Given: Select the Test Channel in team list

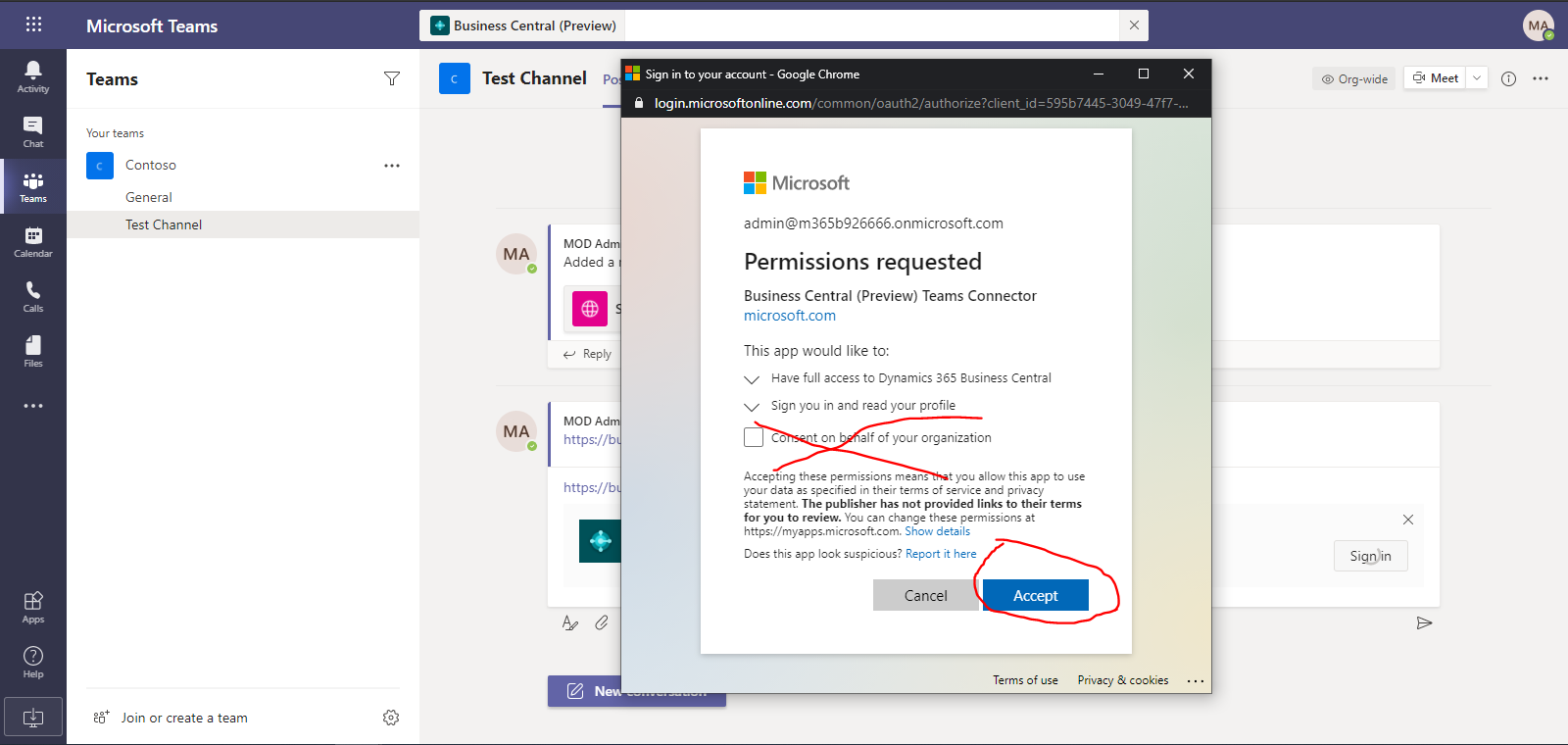Looking at the screenshot, I should coord(164,224).
